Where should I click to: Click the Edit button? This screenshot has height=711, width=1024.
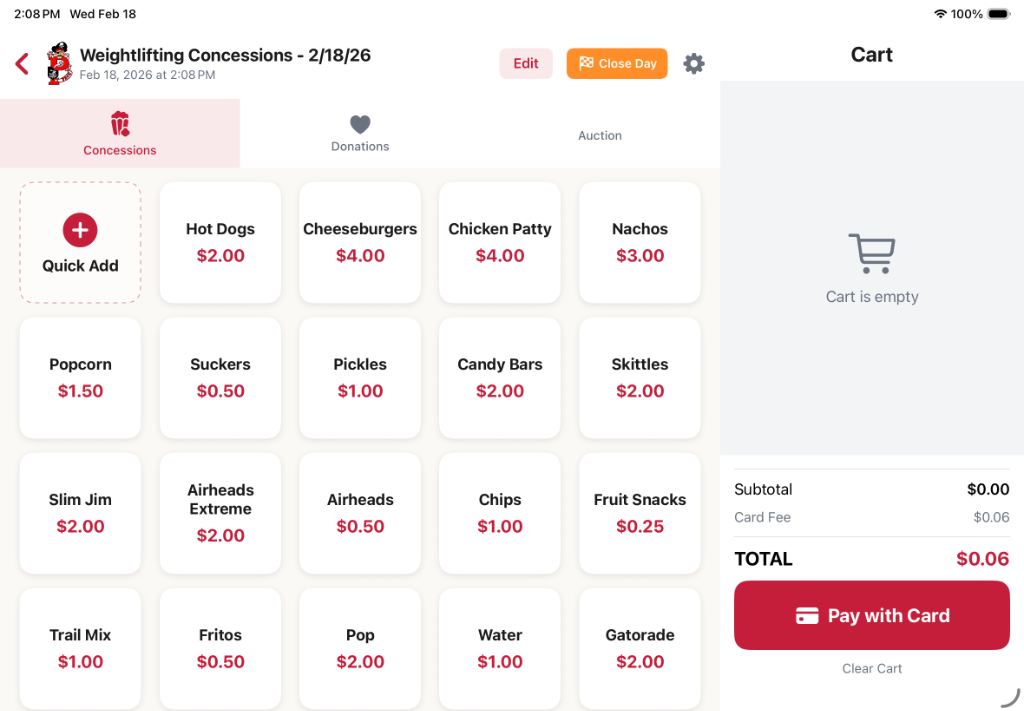[x=526, y=63]
